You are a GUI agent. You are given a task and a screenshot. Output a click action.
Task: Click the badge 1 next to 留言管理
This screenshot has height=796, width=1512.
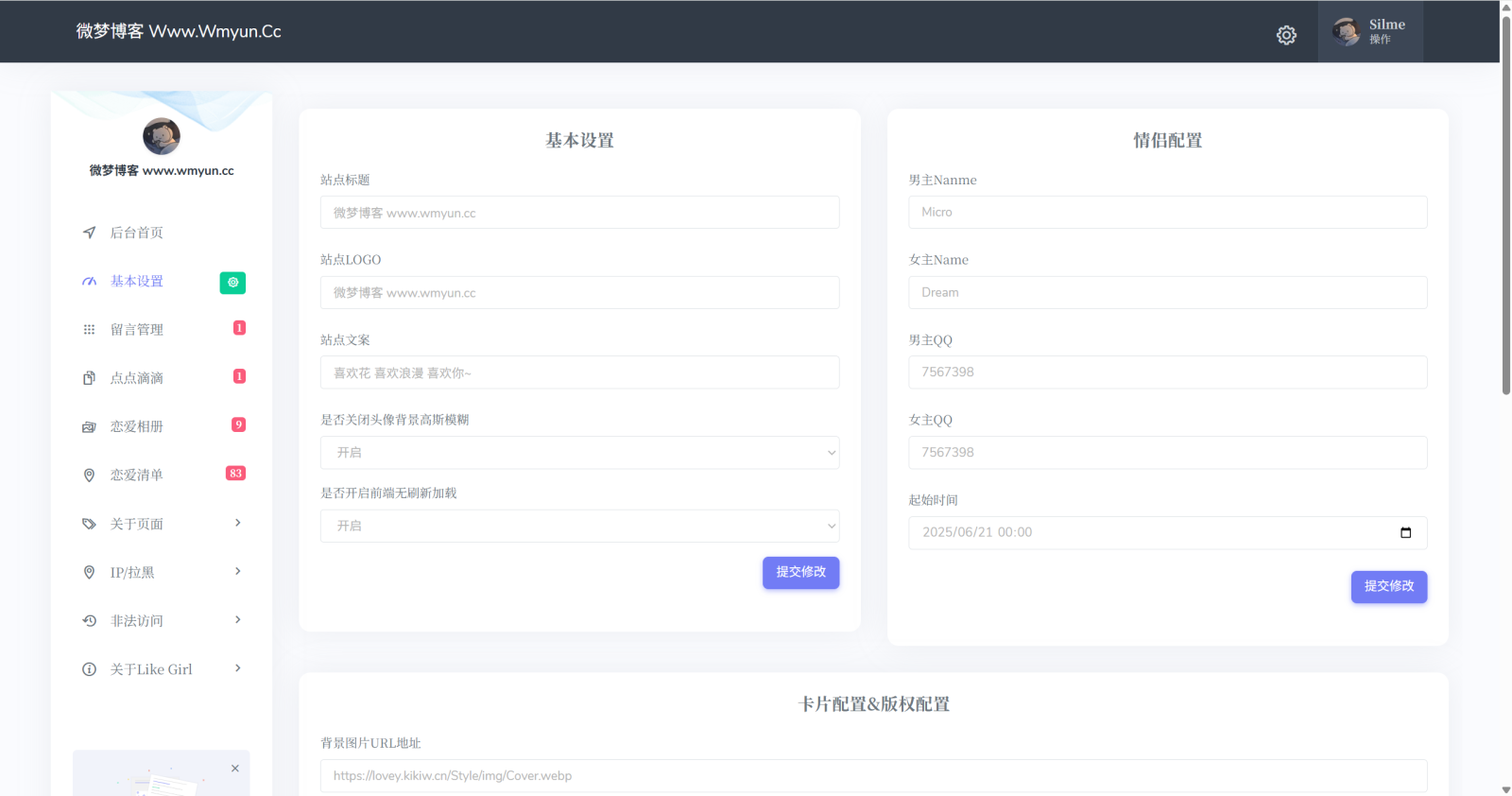pyautogui.click(x=239, y=328)
